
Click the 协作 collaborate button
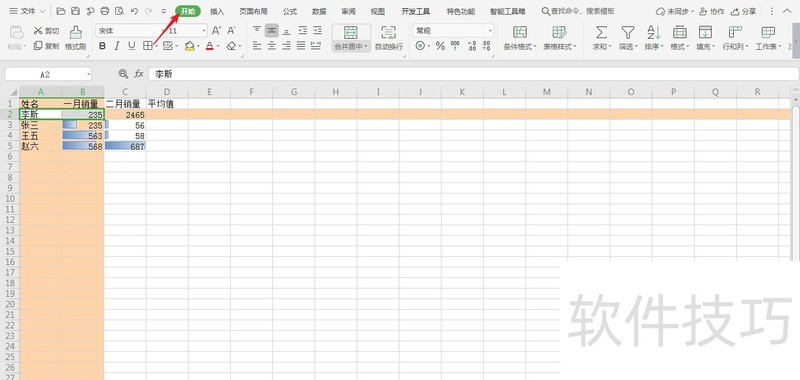click(x=711, y=11)
